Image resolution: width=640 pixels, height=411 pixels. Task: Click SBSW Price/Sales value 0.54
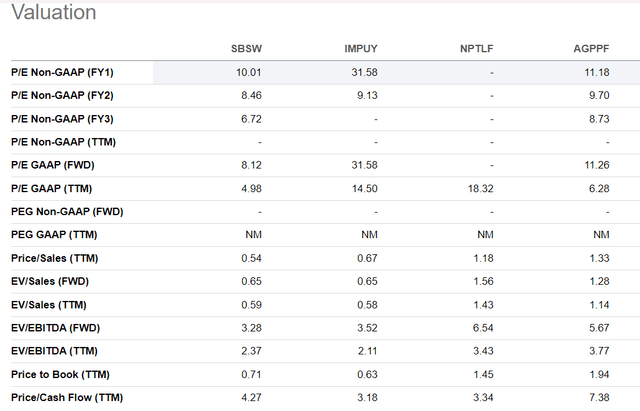251,258
